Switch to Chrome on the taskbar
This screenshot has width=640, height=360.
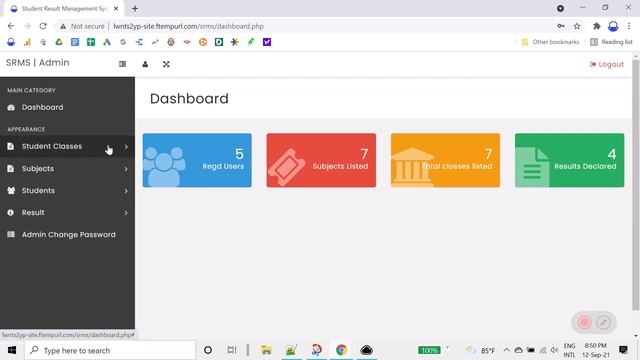(x=341, y=350)
